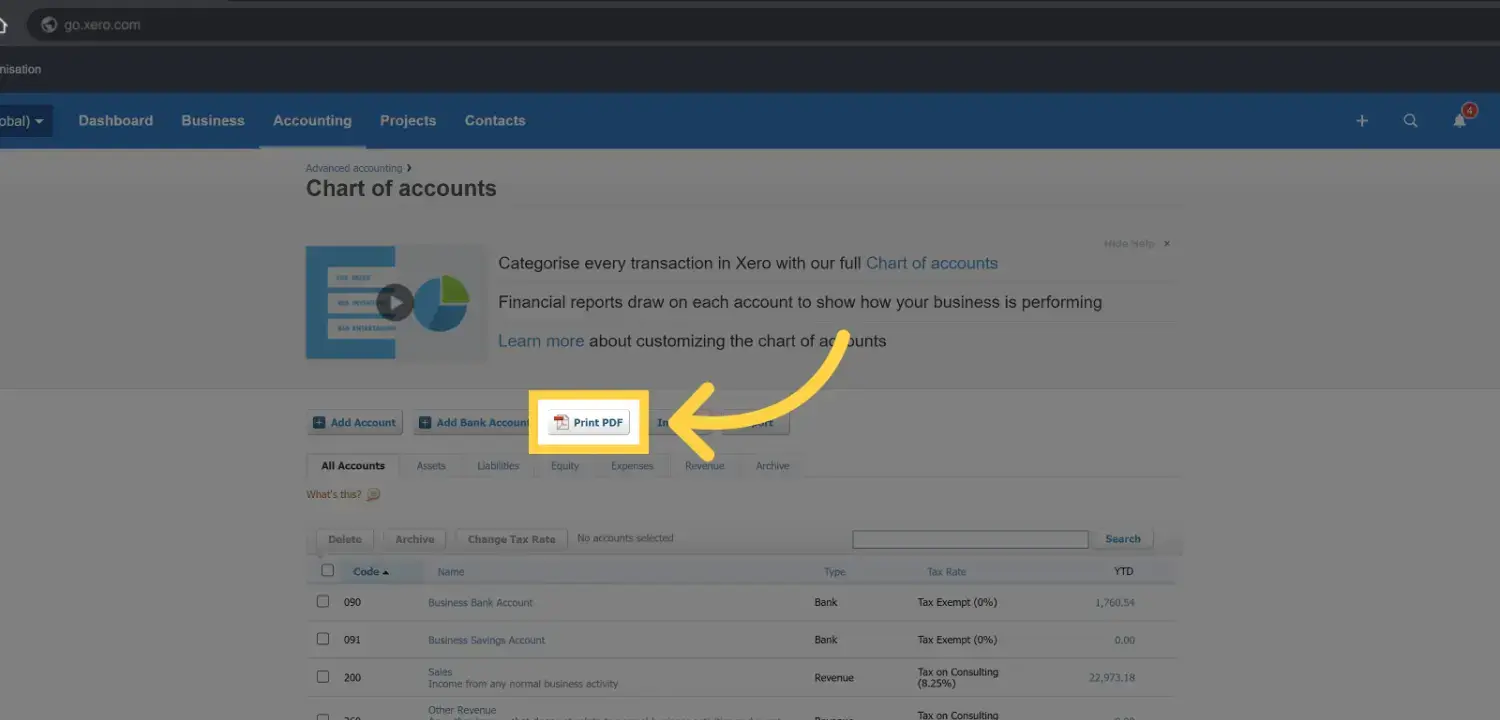This screenshot has width=1500, height=720.
Task: Click the Archive button above the table
Action: [x=415, y=539]
